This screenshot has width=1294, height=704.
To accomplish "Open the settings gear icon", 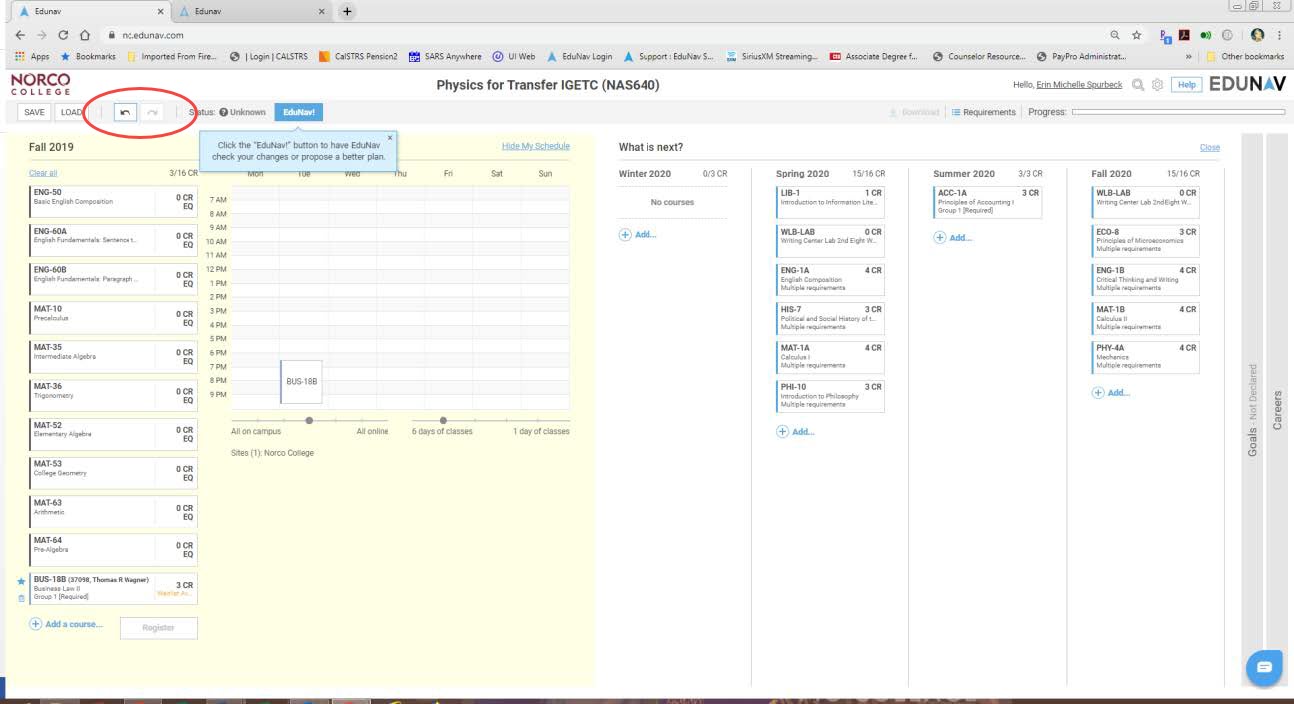I will click(x=1158, y=85).
